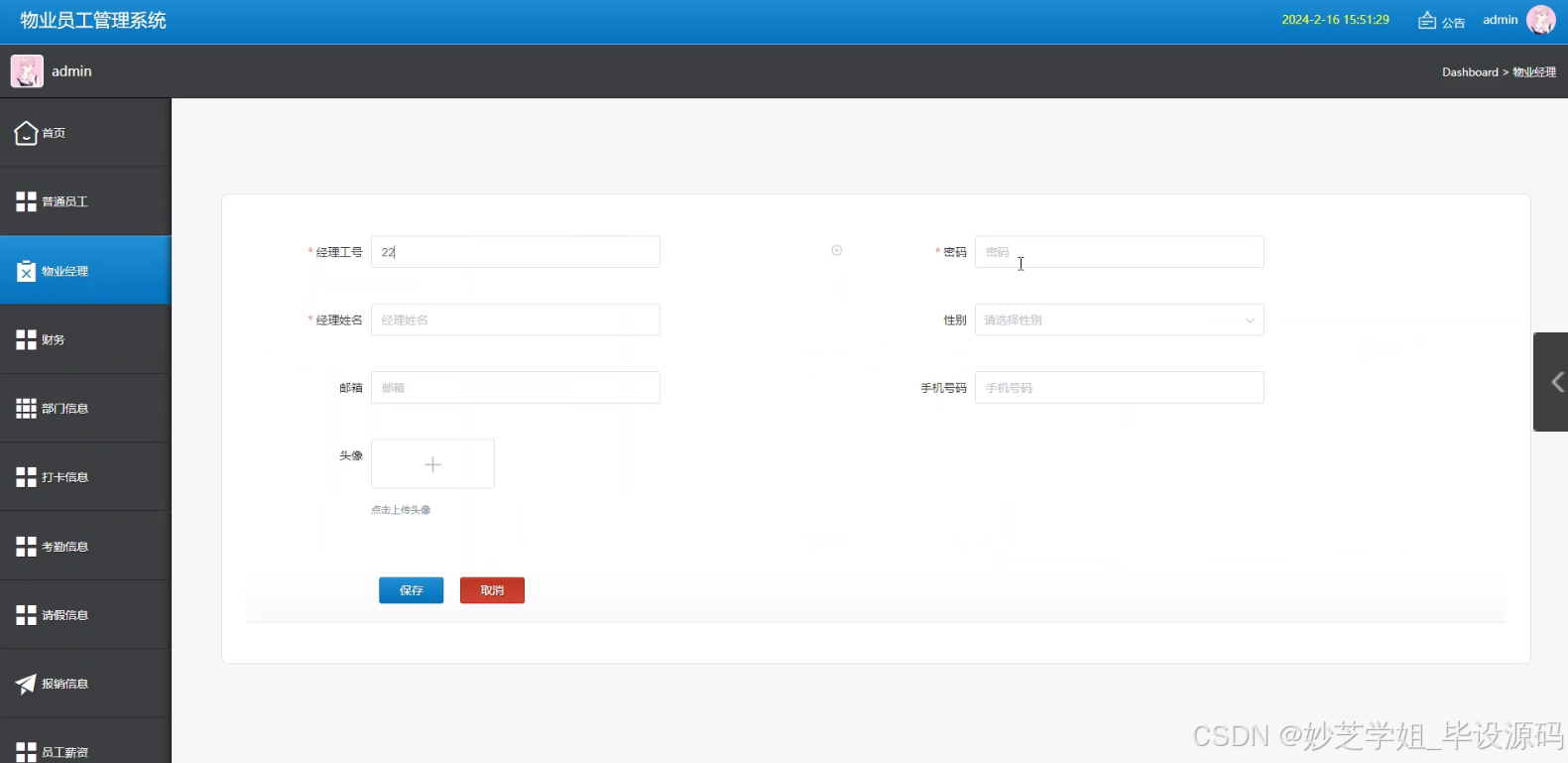The height and width of the screenshot is (763, 1568).
Task: Click the grid icon for 财务
Action: (x=26, y=339)
